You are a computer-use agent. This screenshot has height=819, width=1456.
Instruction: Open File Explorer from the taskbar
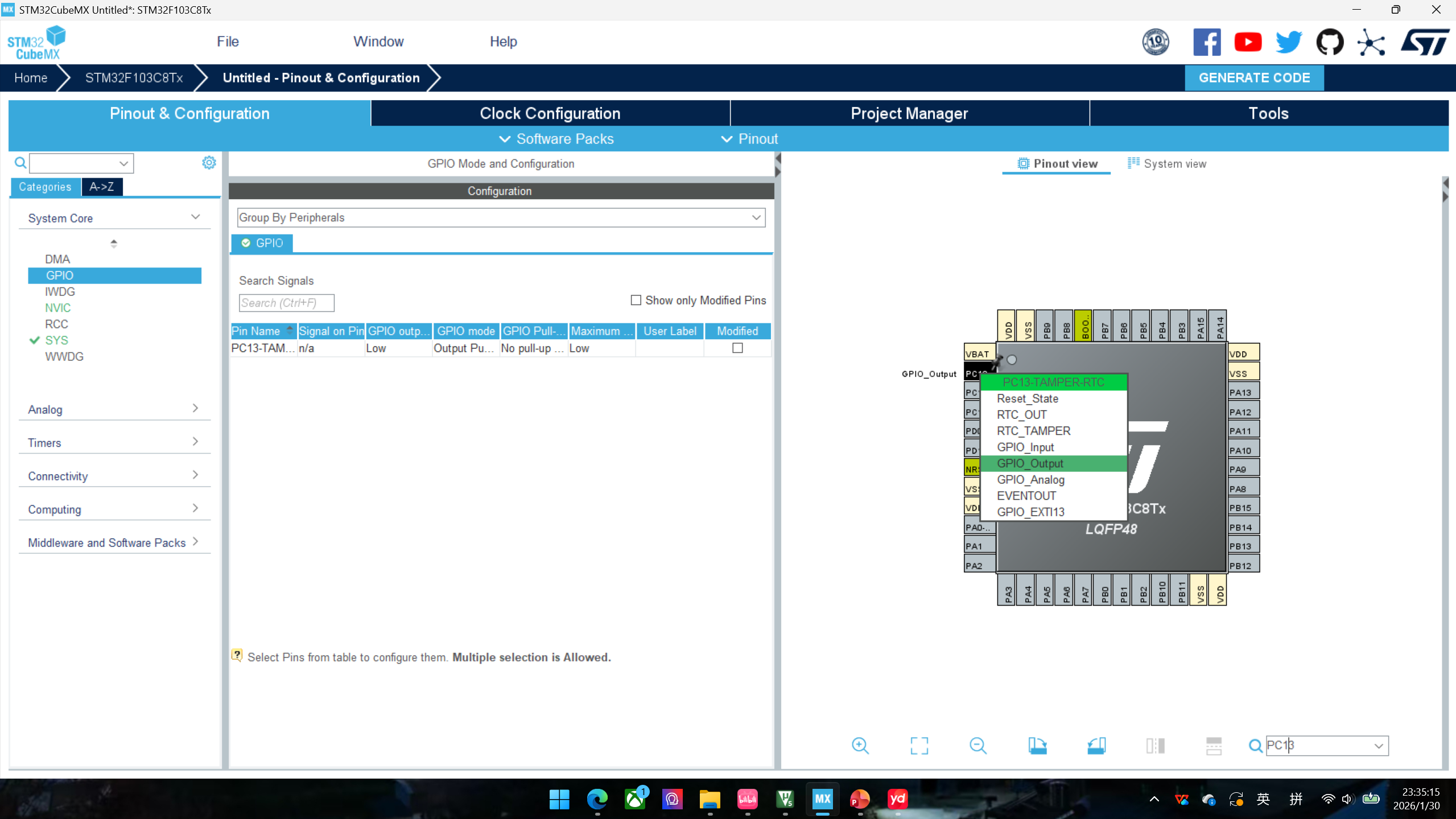[710, 799]
